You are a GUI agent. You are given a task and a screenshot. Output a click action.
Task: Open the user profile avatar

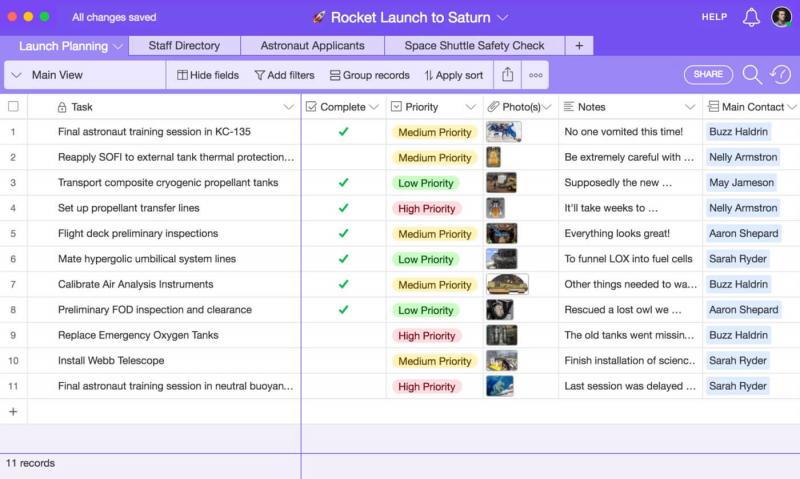781,17
